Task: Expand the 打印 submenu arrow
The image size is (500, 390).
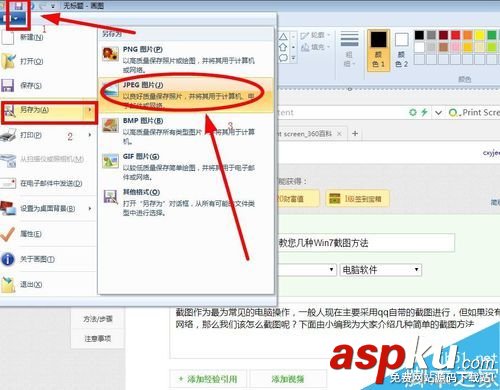Action: click(x=90, y=135)
